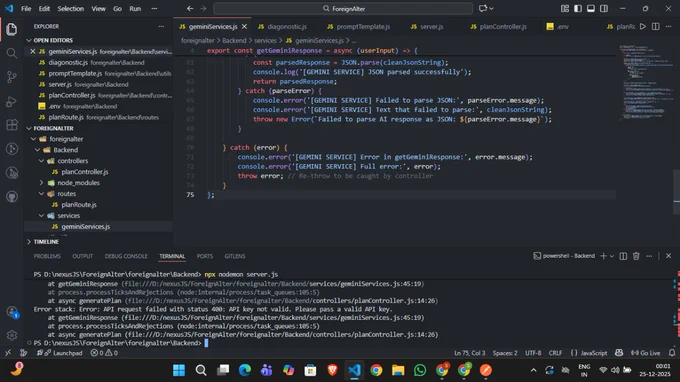Switch to diagonostic.js editor tab
The image size is (680, 382).
pyautogui.click(x=283, y=26)
